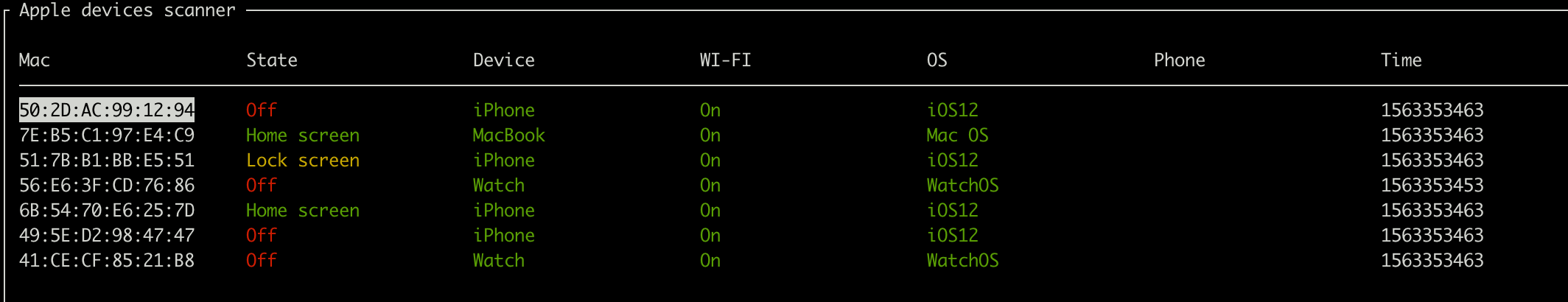Click the yellow Lock screen state

coord(303,160)
